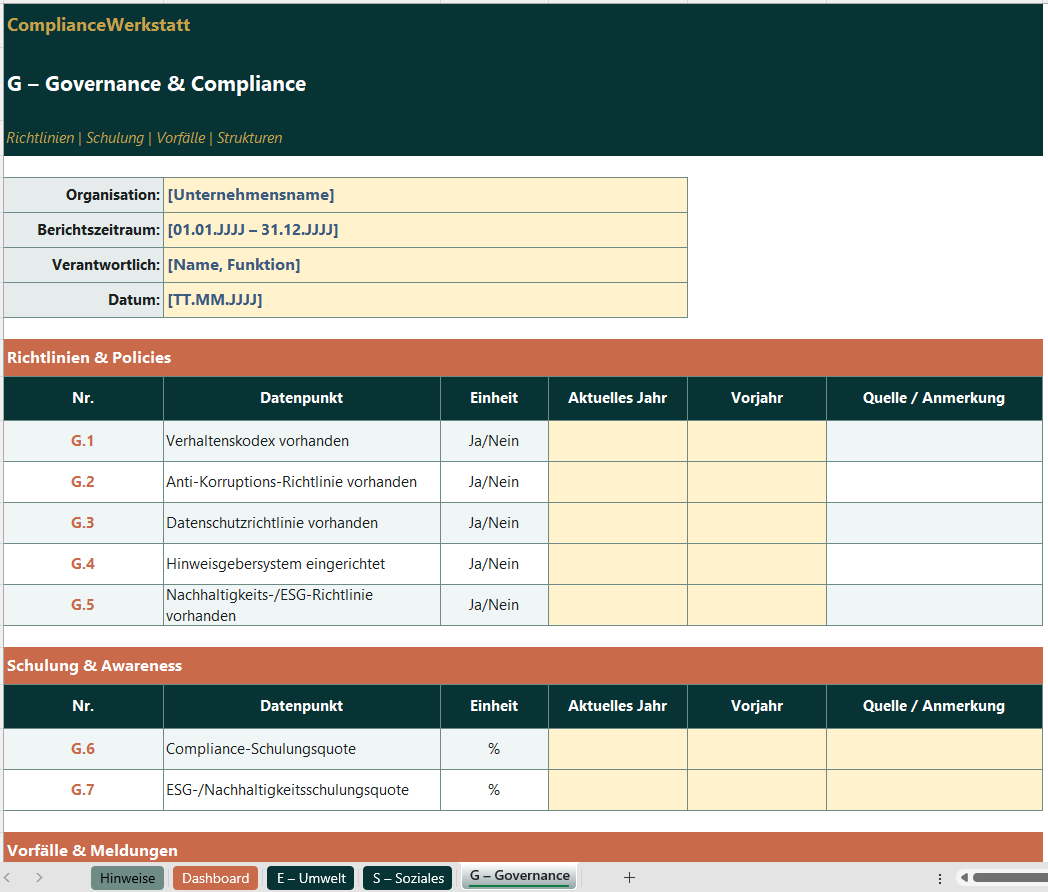Click the Verantwortlich name and function field
Image resolution: width=1048 pixels, height=892 pixels.
[x=425, y=265]
